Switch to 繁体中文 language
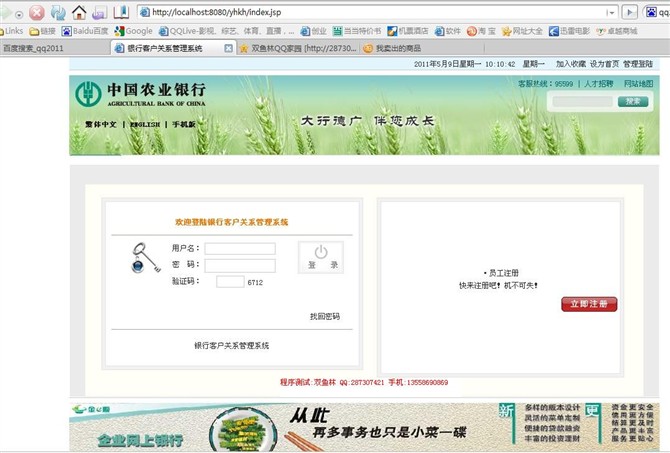This screenshot has height=453, width=670. click(100, 124)
